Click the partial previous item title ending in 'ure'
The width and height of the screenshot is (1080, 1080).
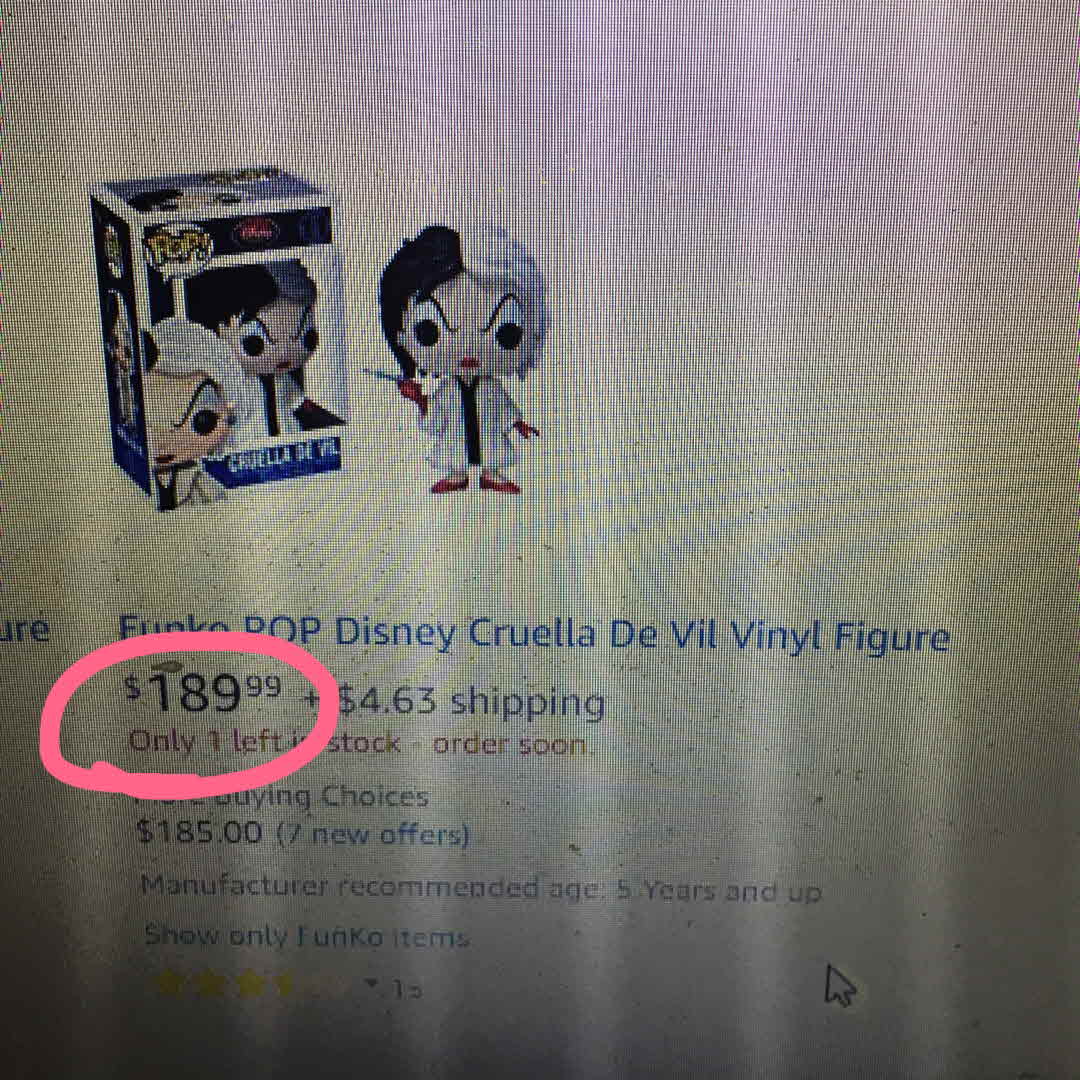pyautogui.click(x=25, y=629)
